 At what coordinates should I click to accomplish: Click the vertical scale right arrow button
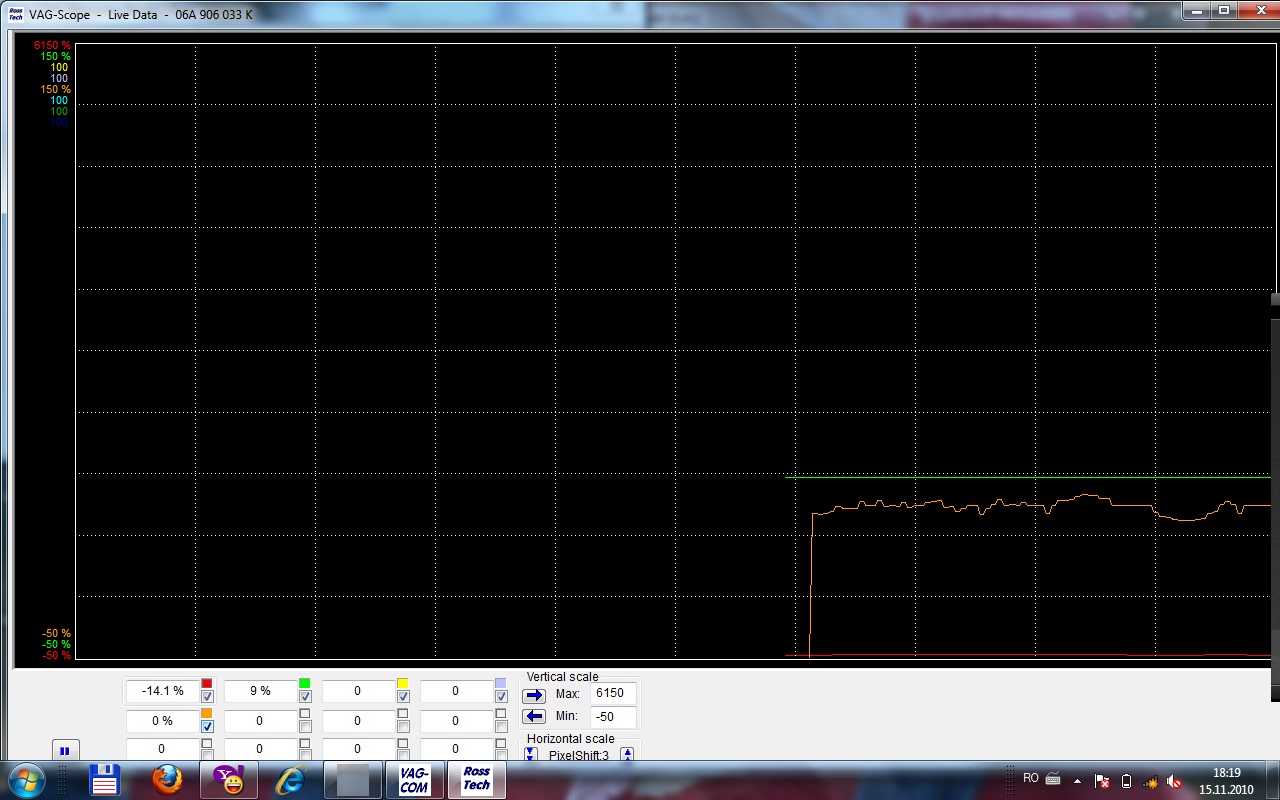coord(534,695)
